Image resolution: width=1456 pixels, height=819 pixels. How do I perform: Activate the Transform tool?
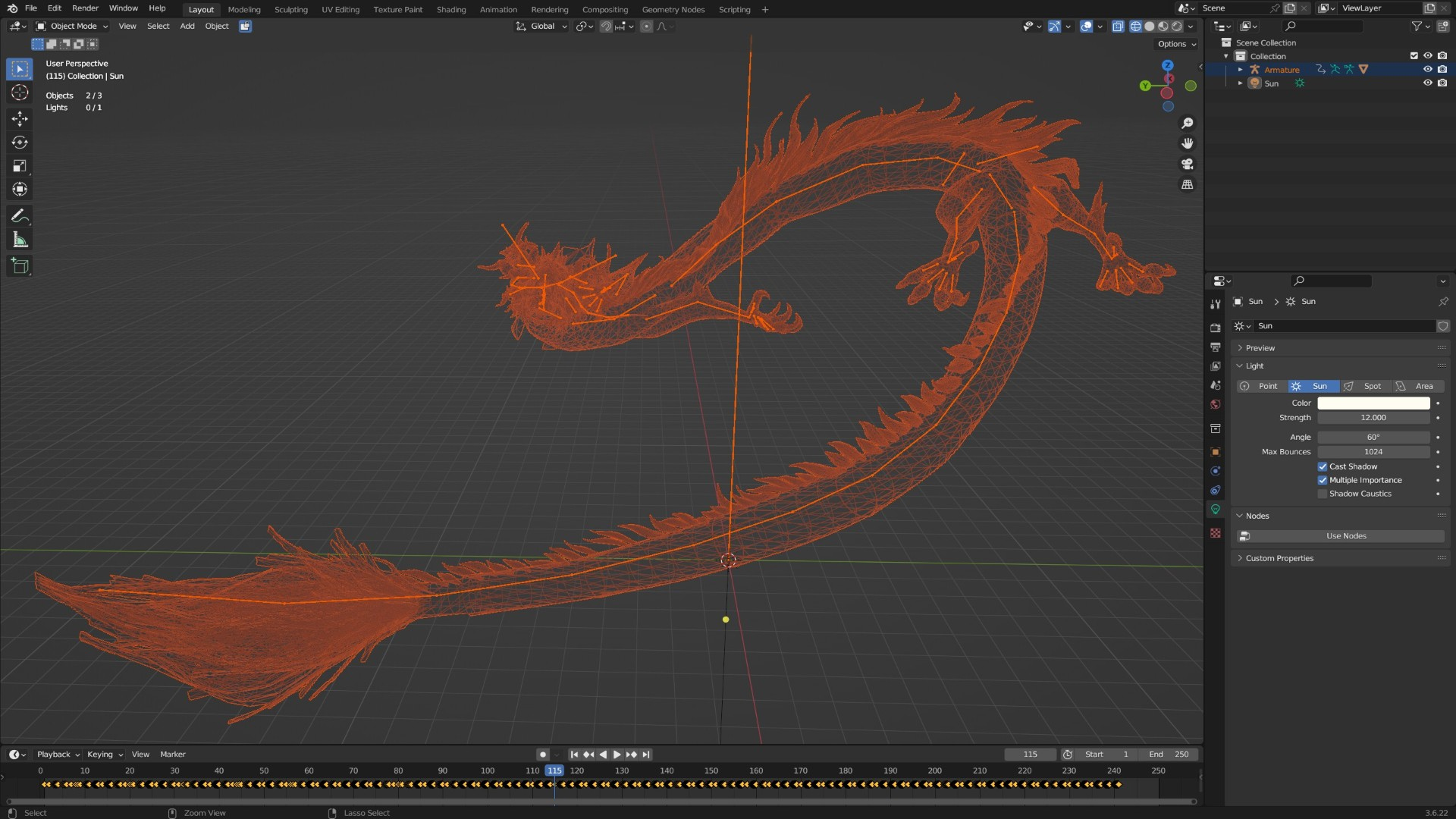[20, 189]
